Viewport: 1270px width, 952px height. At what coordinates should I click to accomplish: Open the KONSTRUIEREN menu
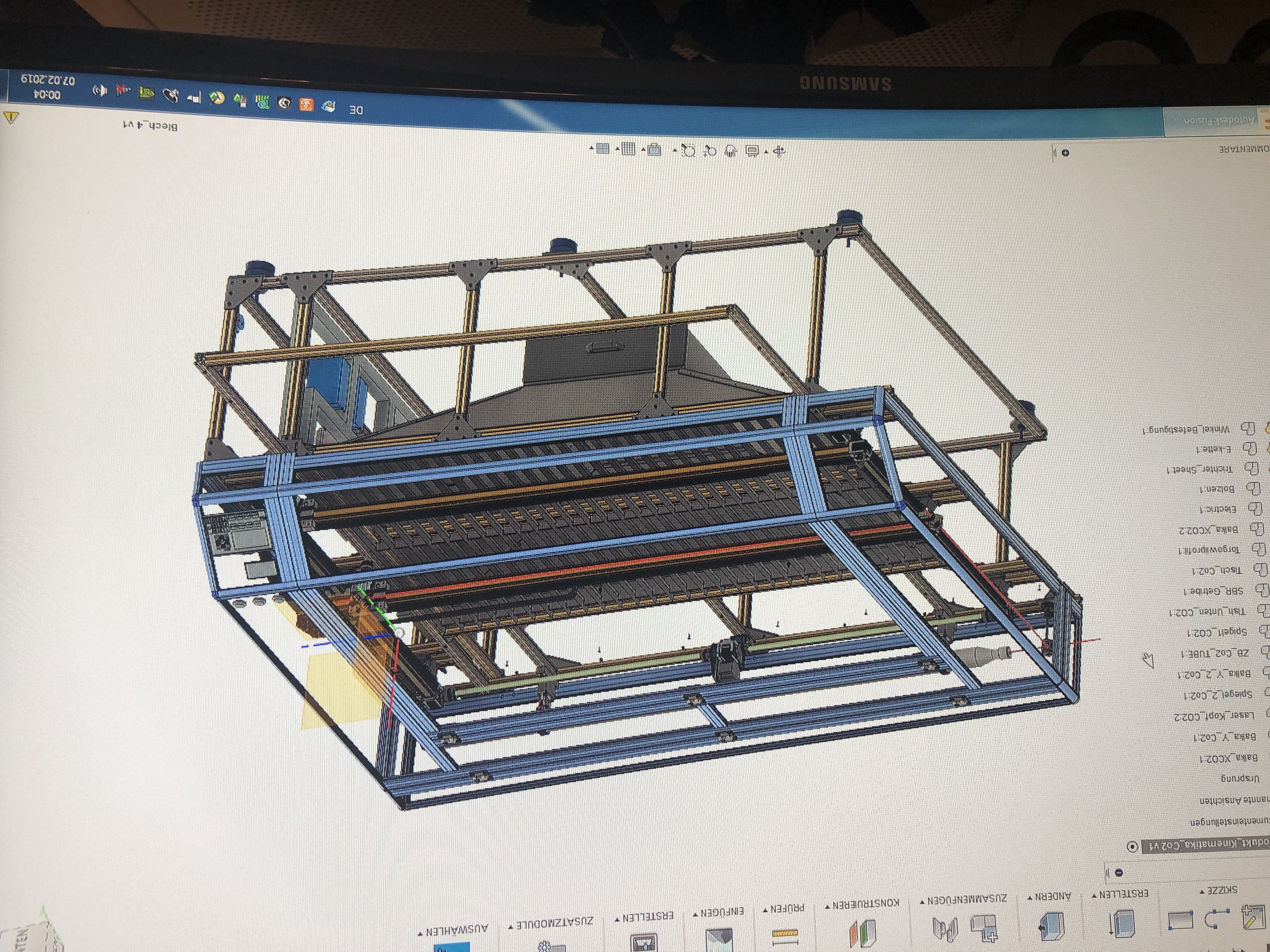click(x=862, y=904)
